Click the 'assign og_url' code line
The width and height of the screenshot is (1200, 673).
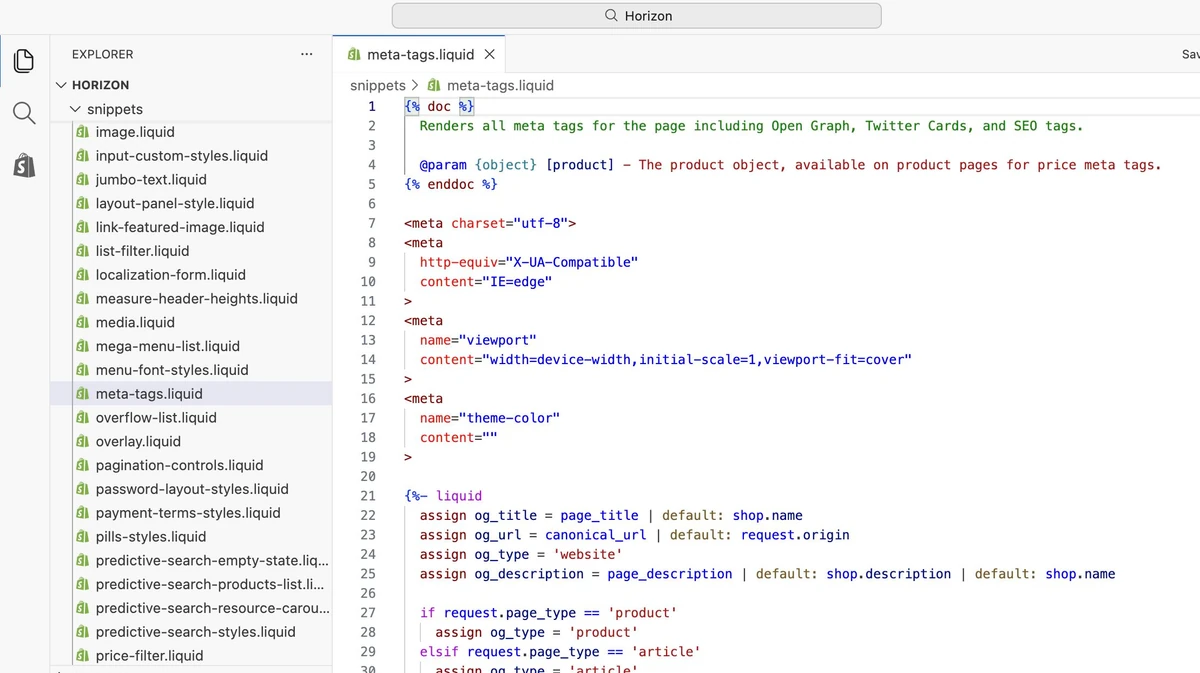(634, 535)
